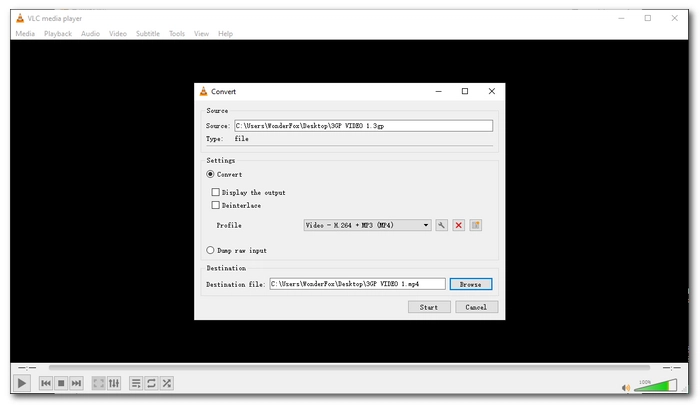Select Dump raw input radio button
This screenshot has height=405, width=700.
click(210, 250)
